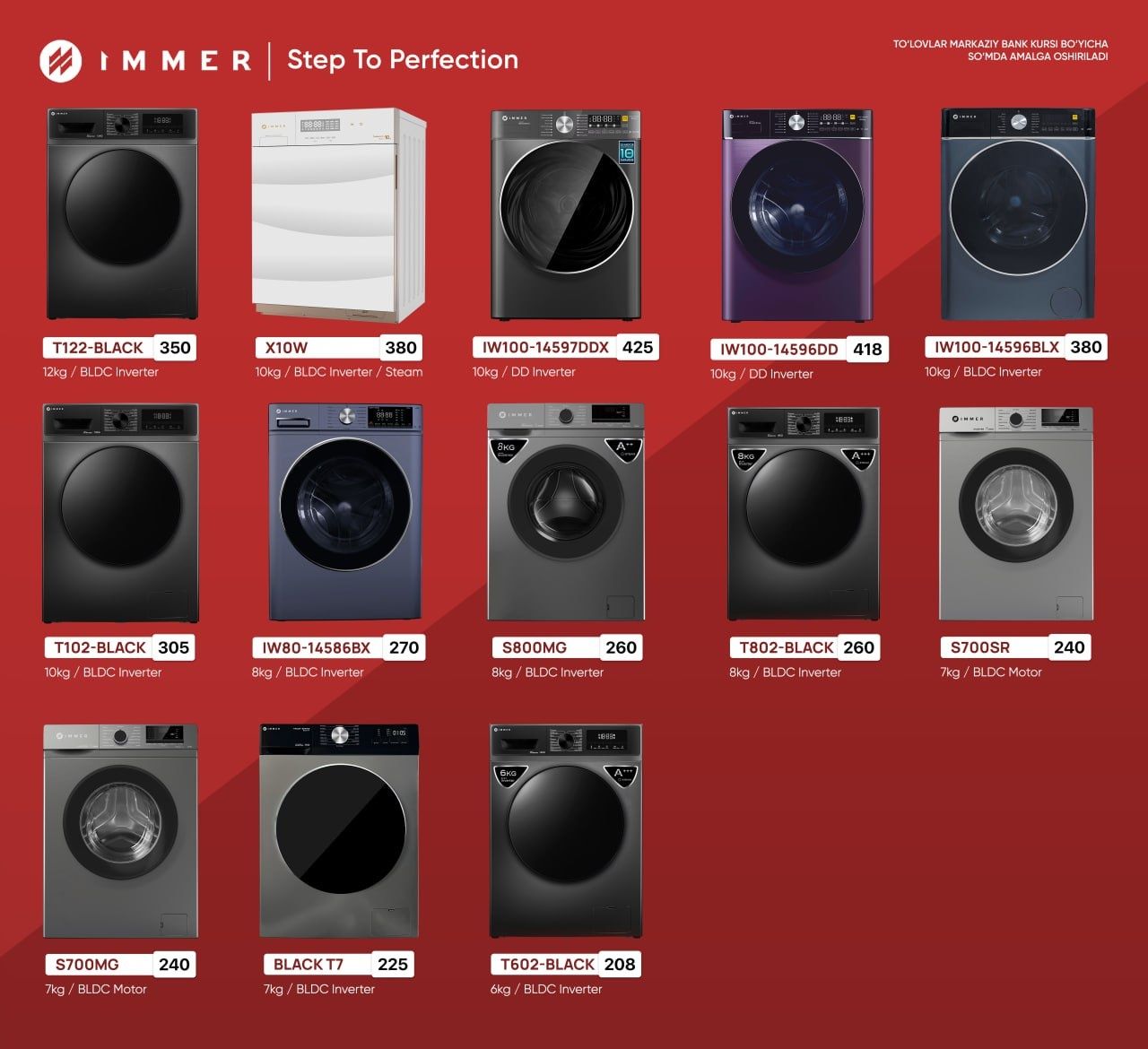Click the 418 price tag
Screen dimensions: 1148x1049
867,350
